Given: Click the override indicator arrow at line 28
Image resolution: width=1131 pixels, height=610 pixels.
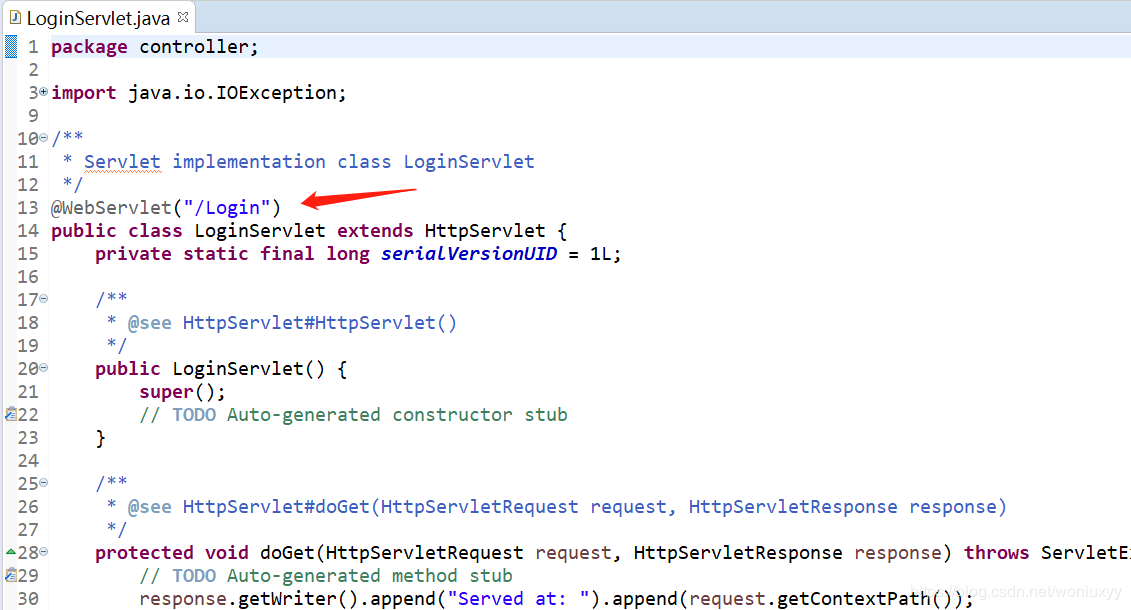Looking at the screenshot, I should click(11, 552).
